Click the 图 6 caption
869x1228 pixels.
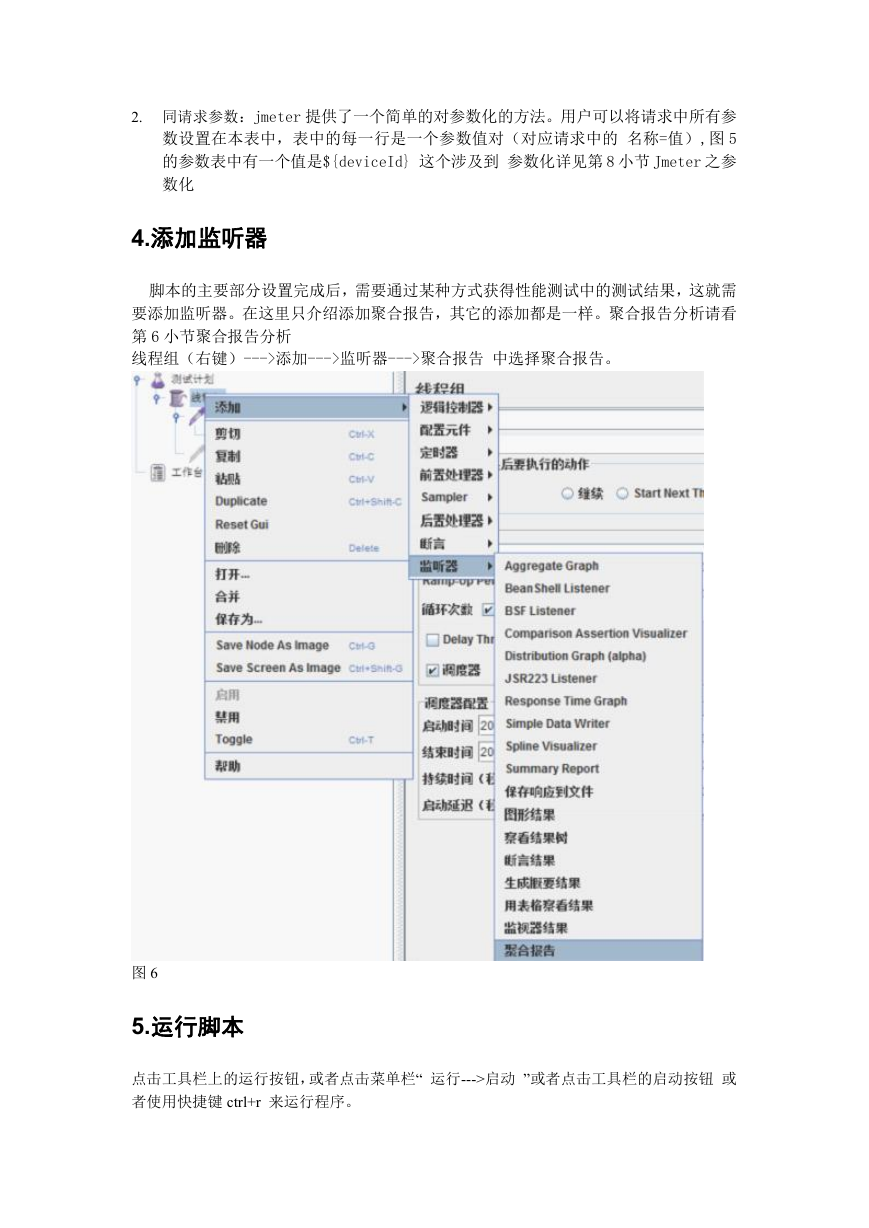coord(144,973)
